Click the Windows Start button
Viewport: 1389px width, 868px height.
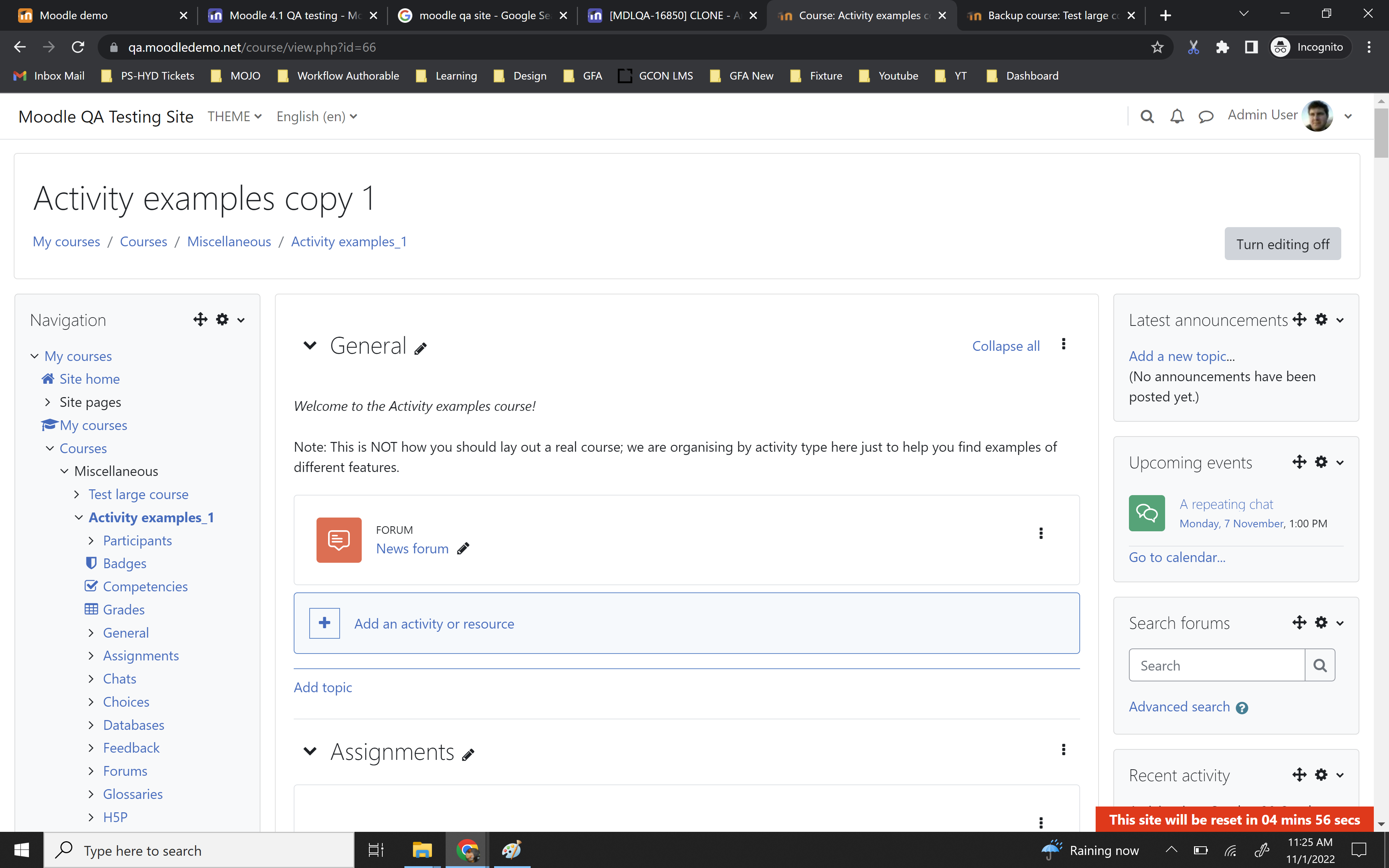[21, 850]
